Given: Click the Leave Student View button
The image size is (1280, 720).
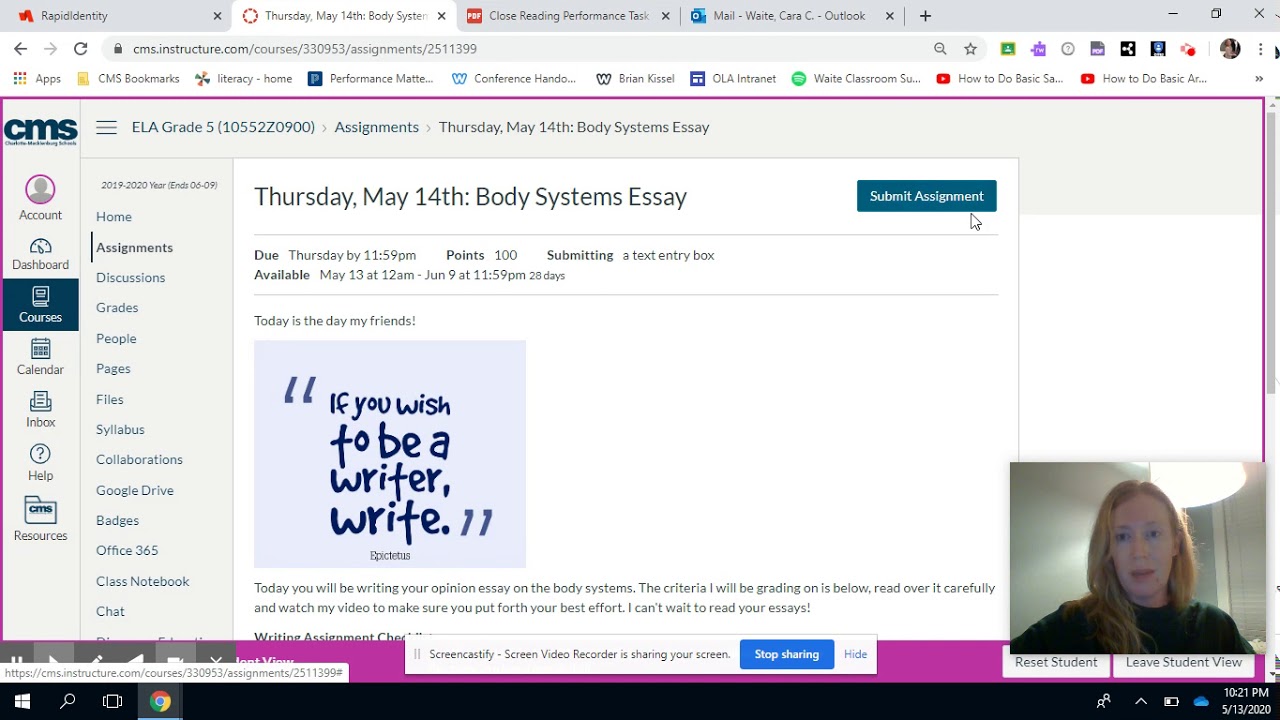Looking at the screenshot, I should (x=1183, y=662).
